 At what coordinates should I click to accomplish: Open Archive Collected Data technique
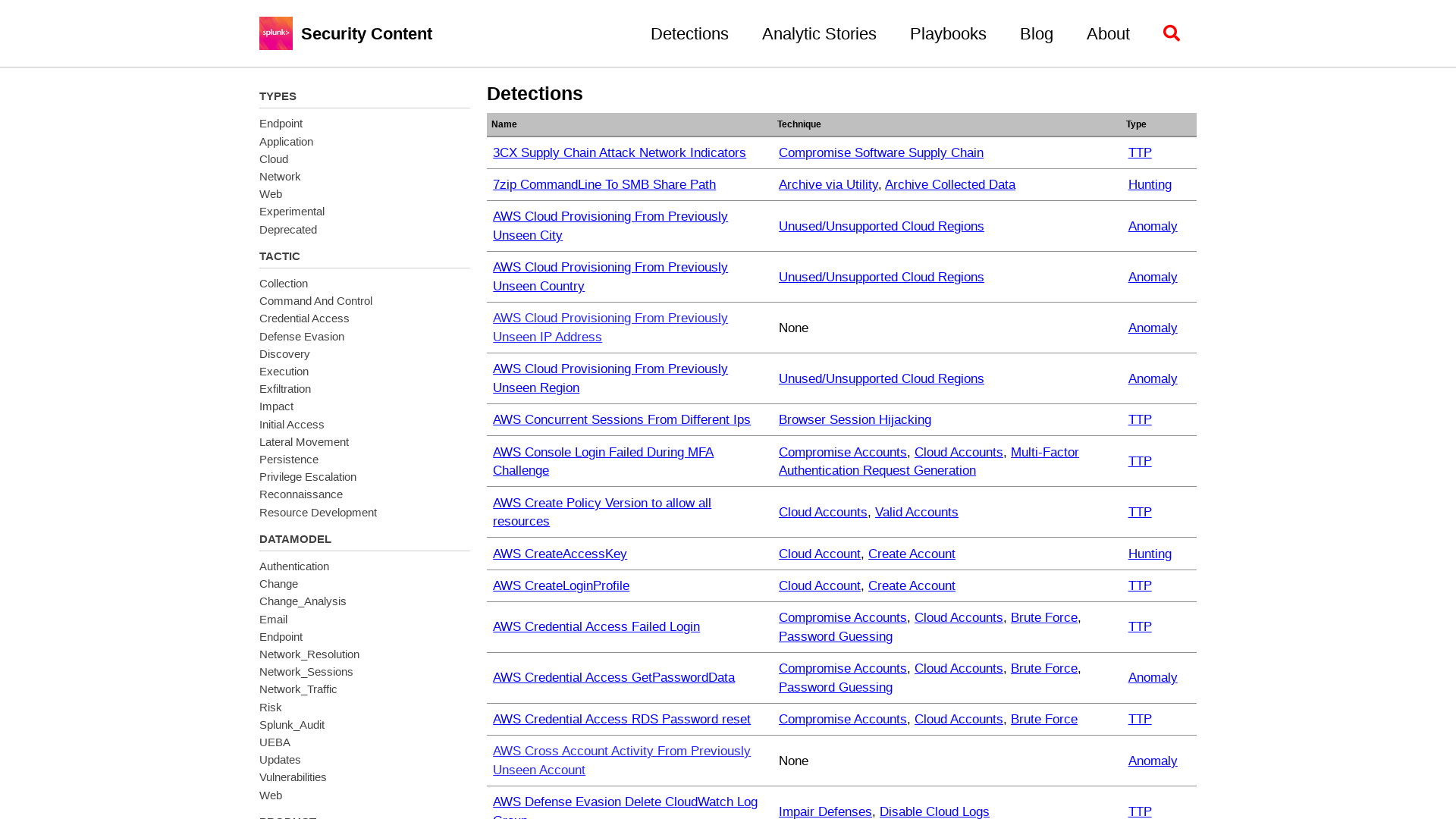coord(950,184)
